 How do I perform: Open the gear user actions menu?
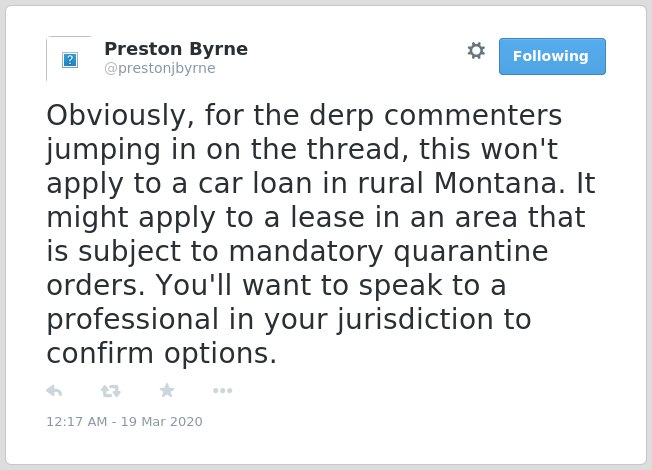[x=476, y=51]
